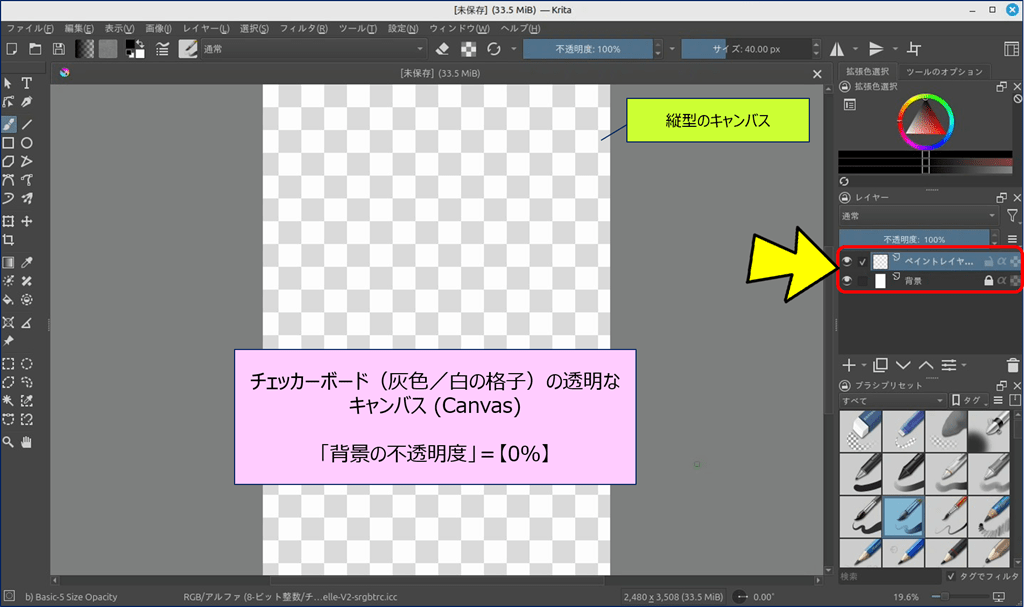Choose the Ellipse shape tool
This screenshot has height=607, width=1024.
point(27,143)
